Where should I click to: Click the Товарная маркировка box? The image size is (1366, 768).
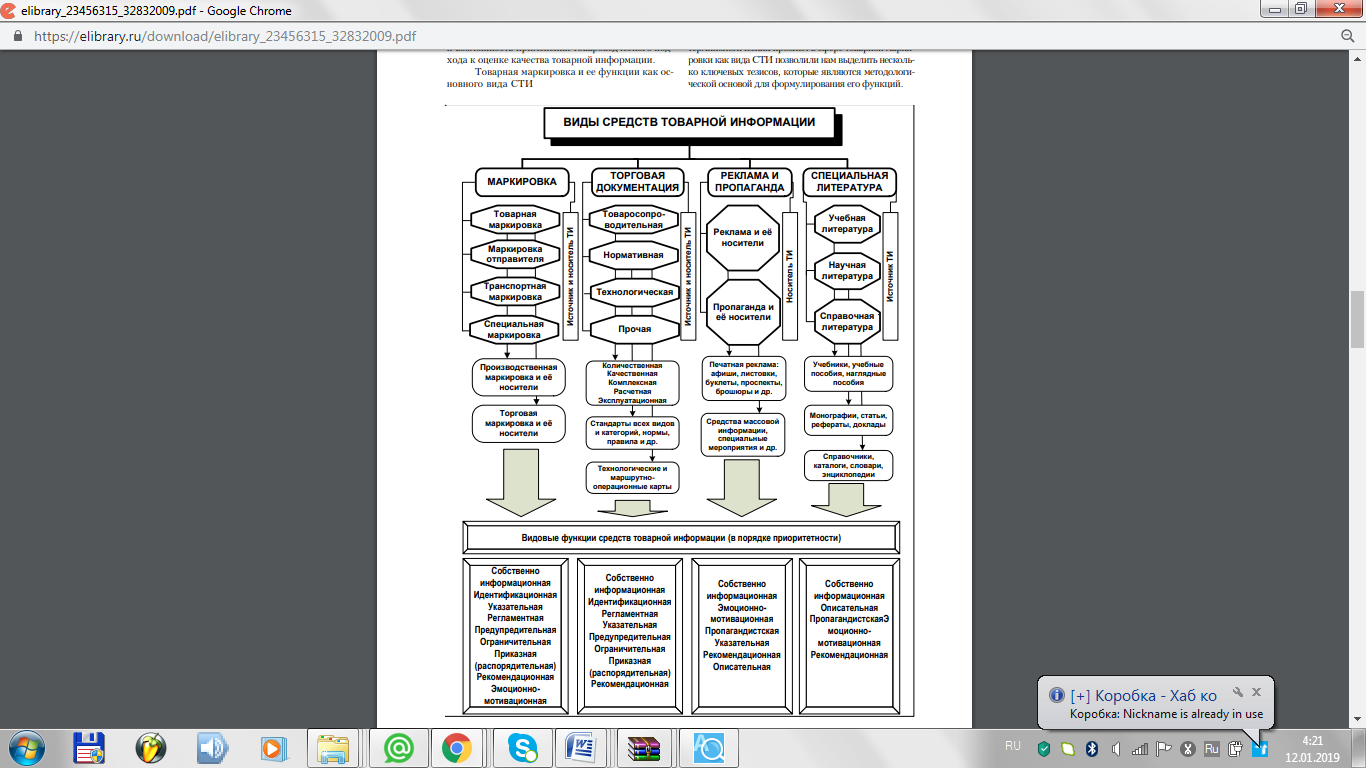click(513, 220)
